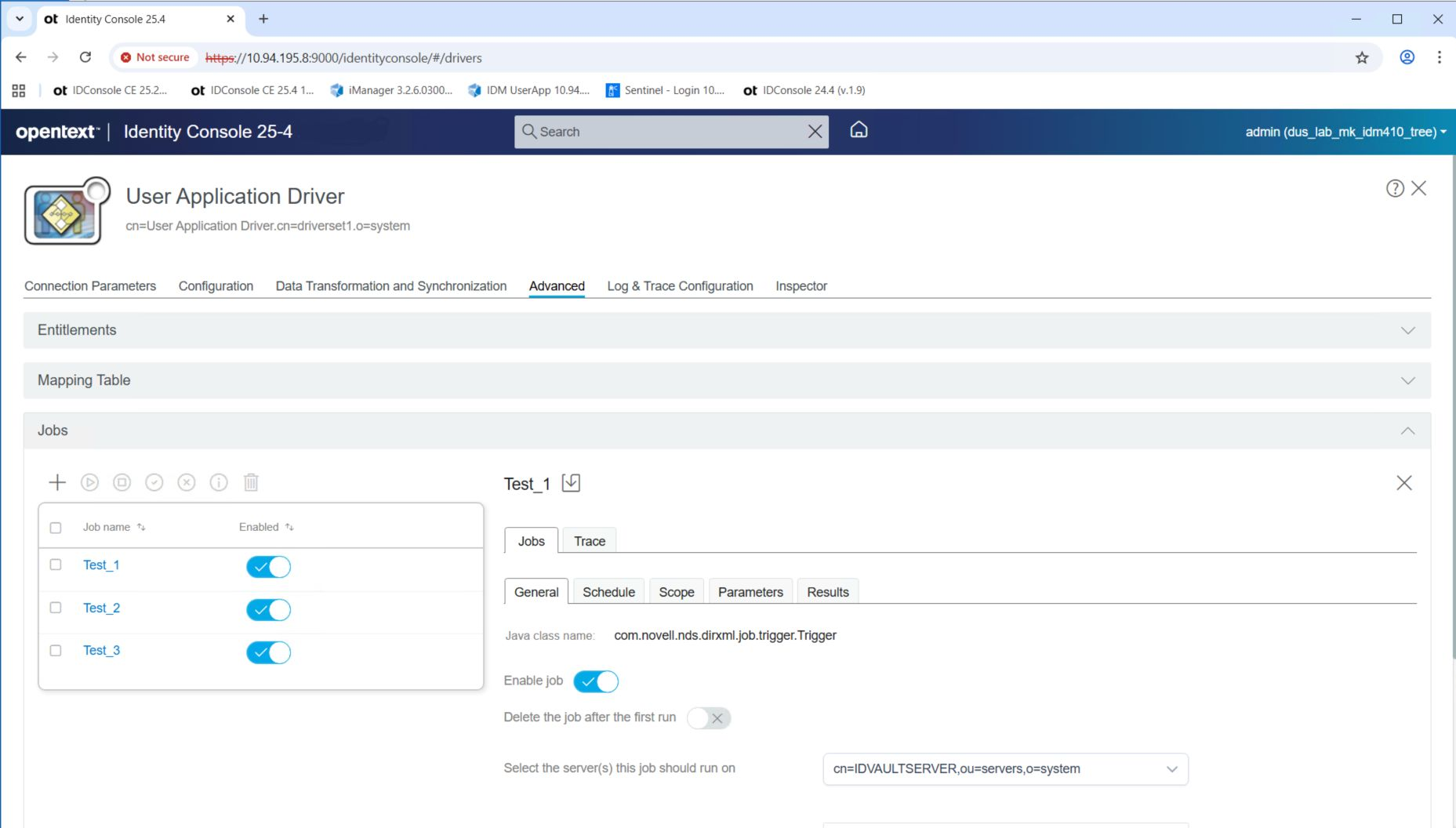Open the Schedule tab

click(x=608, y=592)
